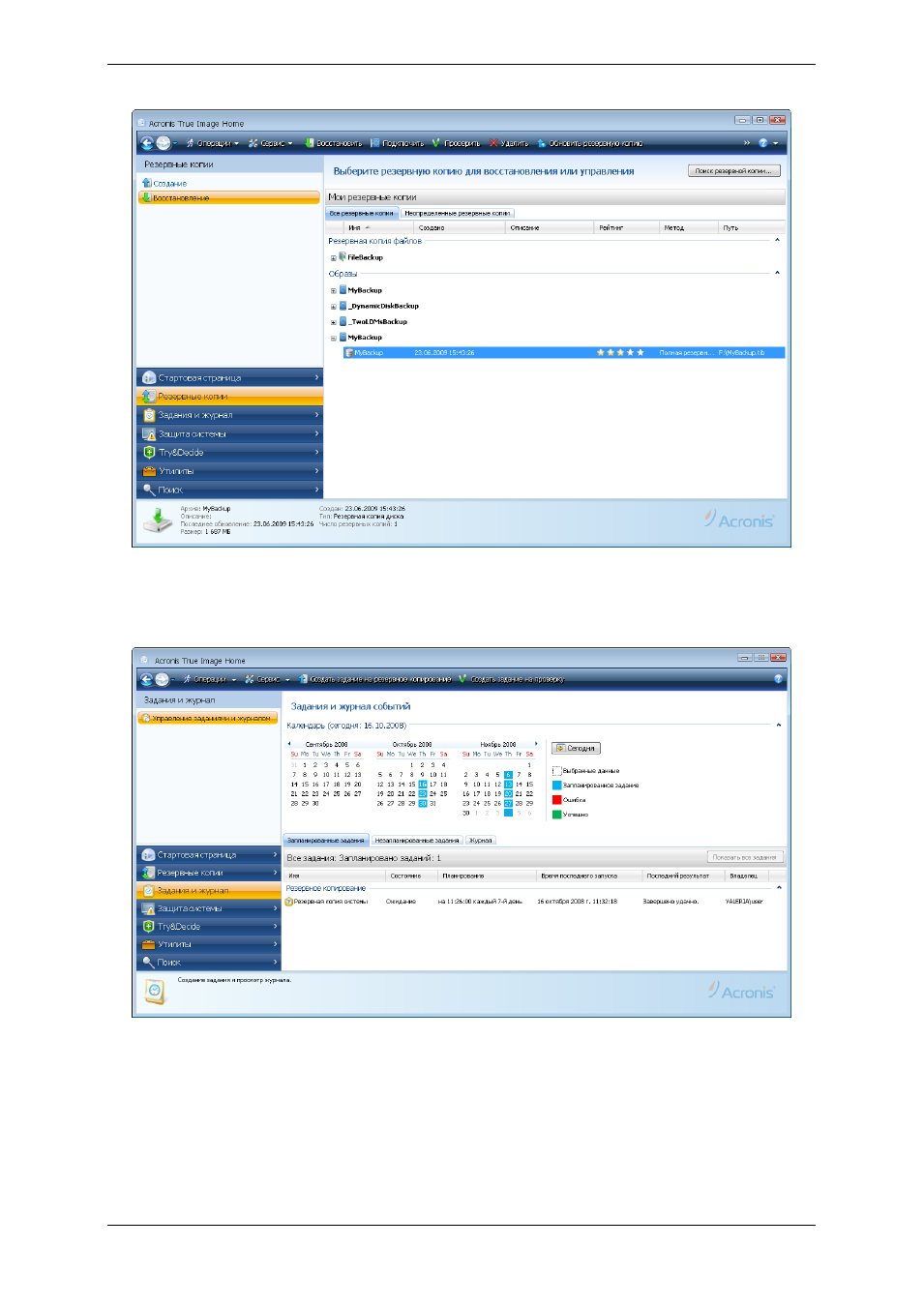
Task: Click Создать задание на резервное копирование
Action: click(x=375, y=679)
